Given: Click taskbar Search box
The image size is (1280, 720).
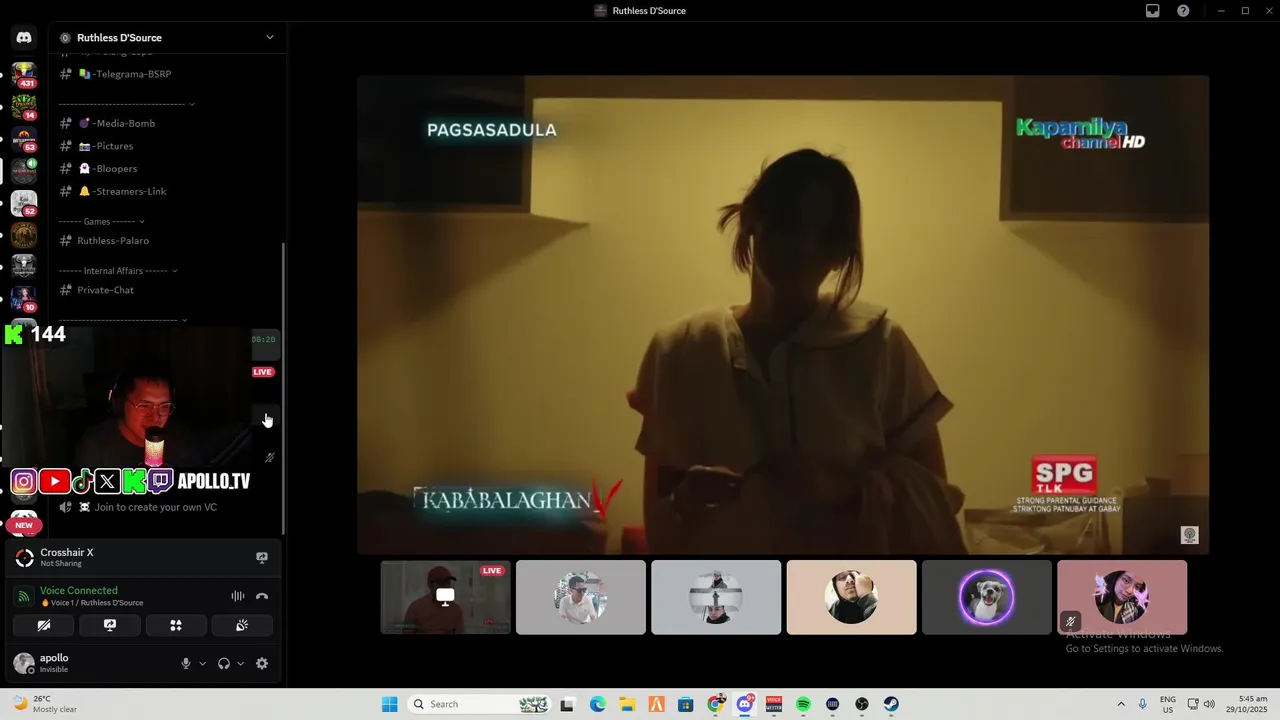Looking at the screenshot, I should pyautogui.click(x=479, y=704).
